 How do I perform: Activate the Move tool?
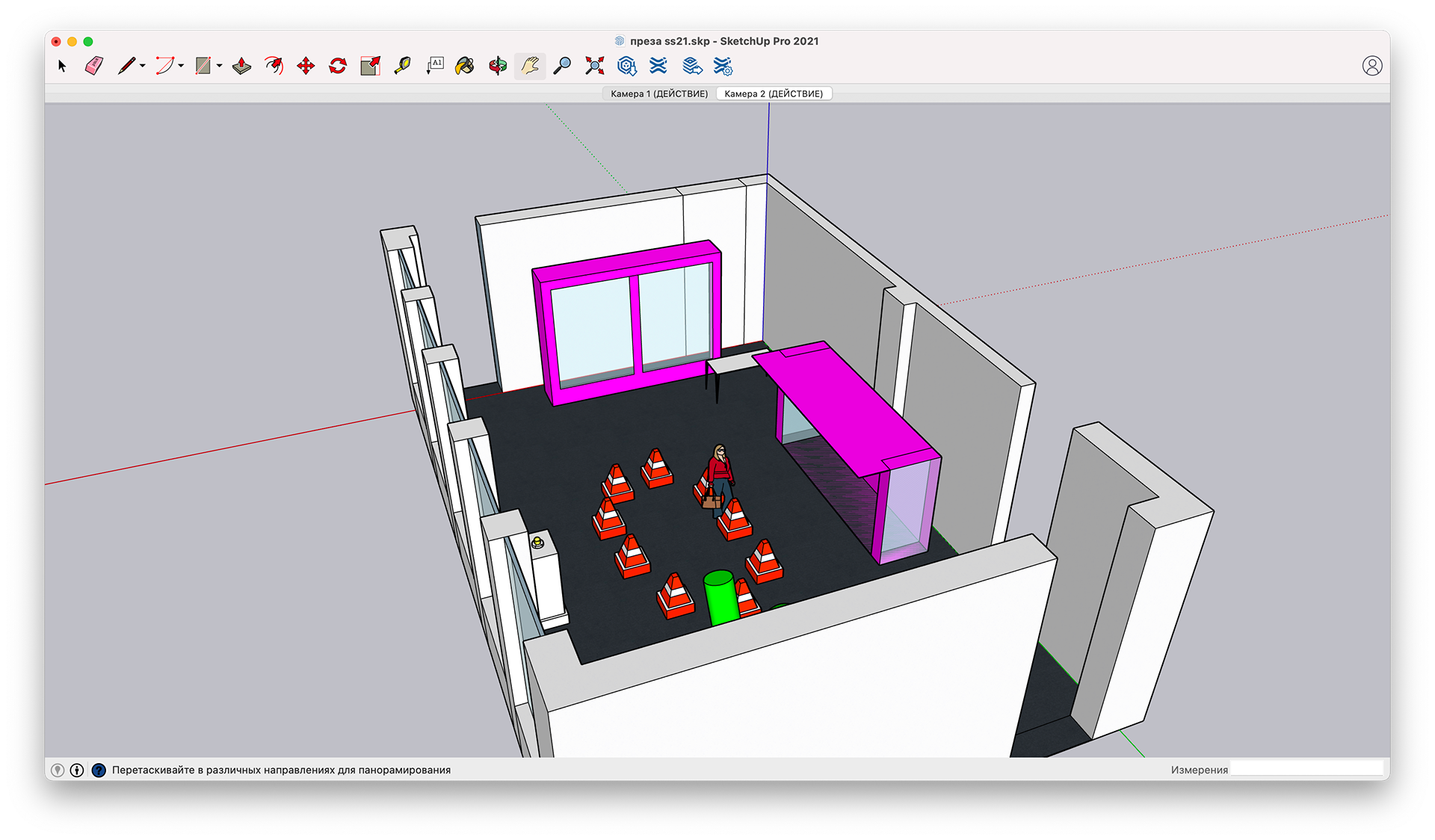click(306, 67)
